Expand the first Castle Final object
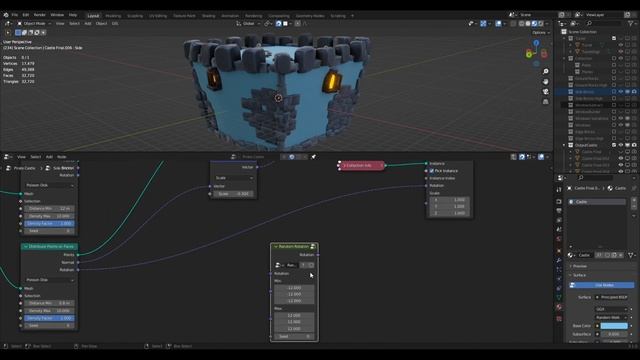 coord(571,152)
